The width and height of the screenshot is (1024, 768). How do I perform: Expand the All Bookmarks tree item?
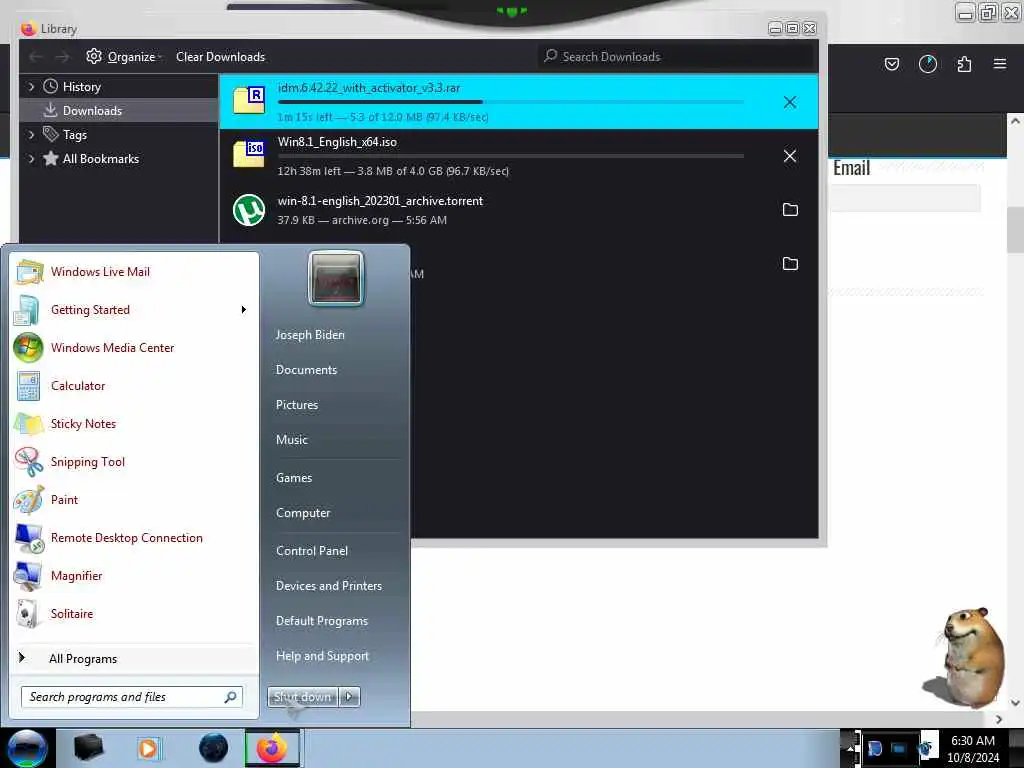(31, 159)
